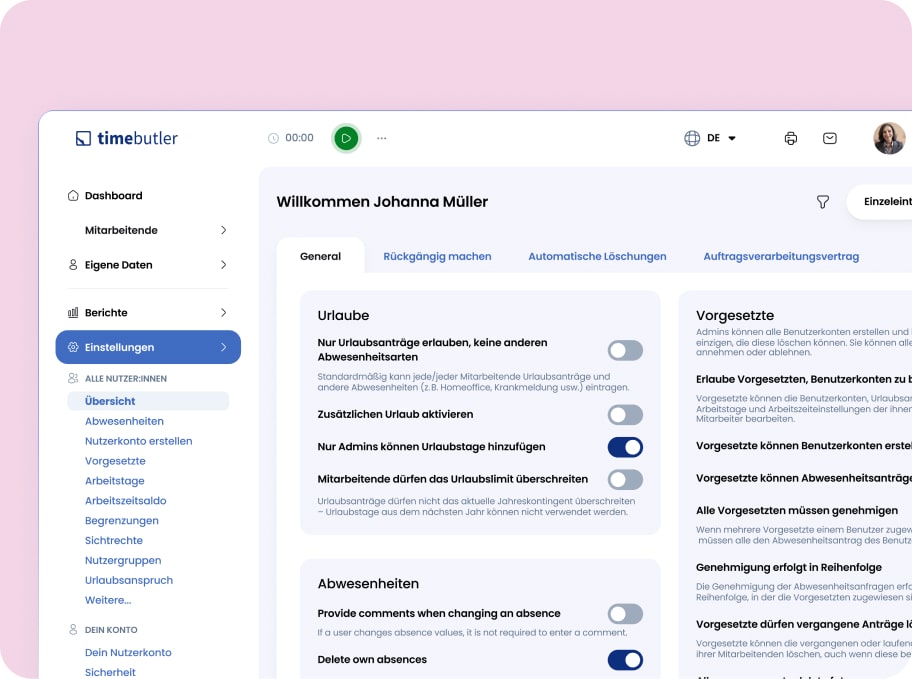Toggle 'Delete own absences' switch off
912x679 pixels.
click(625, 660)
